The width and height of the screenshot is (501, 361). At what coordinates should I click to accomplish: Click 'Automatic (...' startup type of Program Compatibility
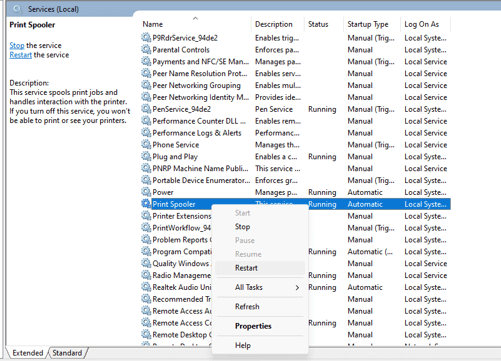pos(370,252)
